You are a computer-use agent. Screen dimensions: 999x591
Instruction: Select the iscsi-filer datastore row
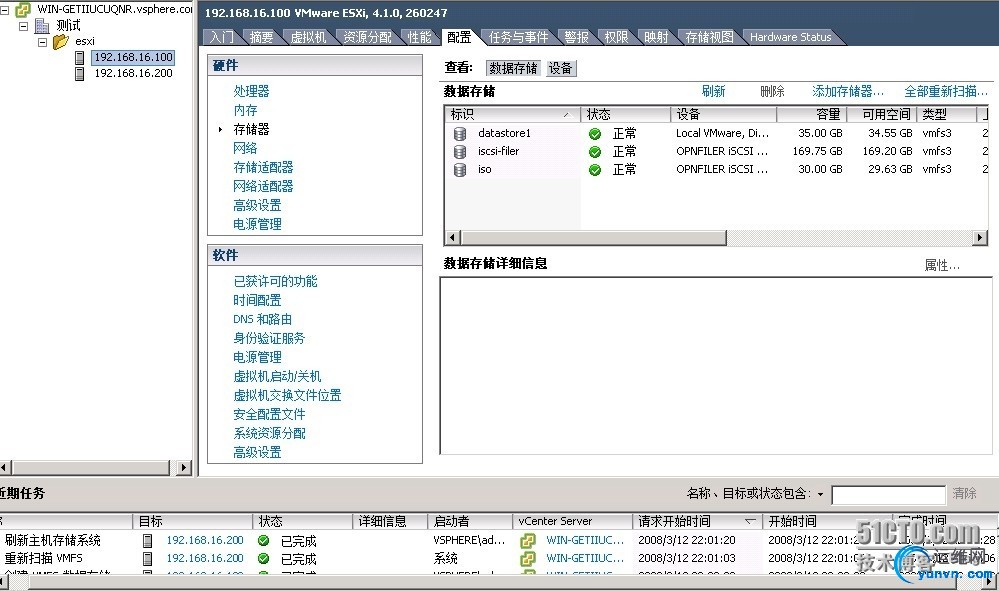pos(716,152)
